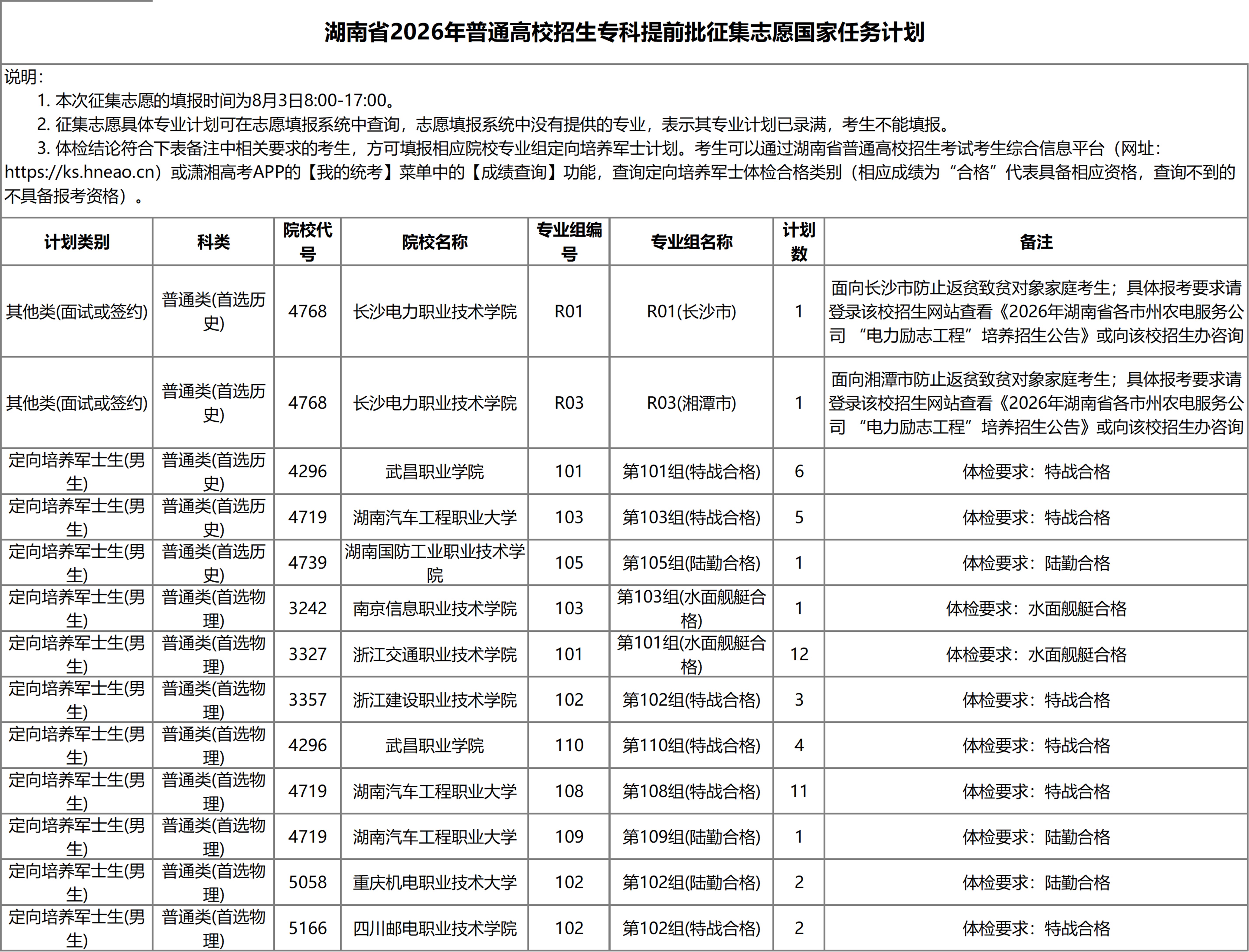
Task: Select the 第108组(特战合格) cell
Action: pos(691,791)
